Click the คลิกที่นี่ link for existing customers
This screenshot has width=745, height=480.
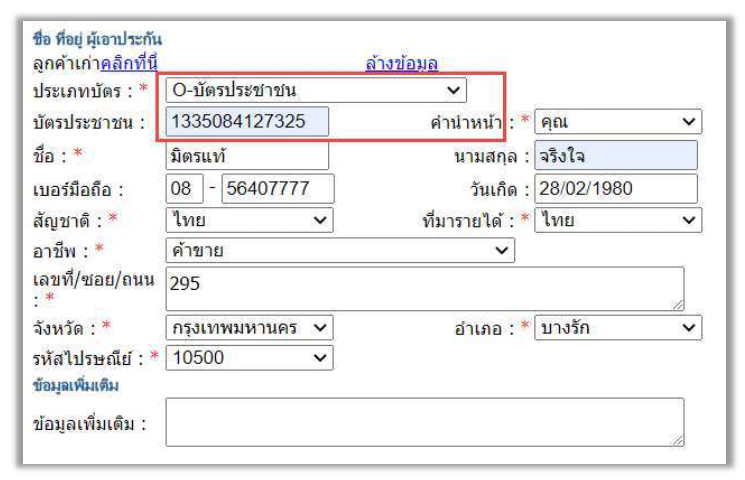129,64
